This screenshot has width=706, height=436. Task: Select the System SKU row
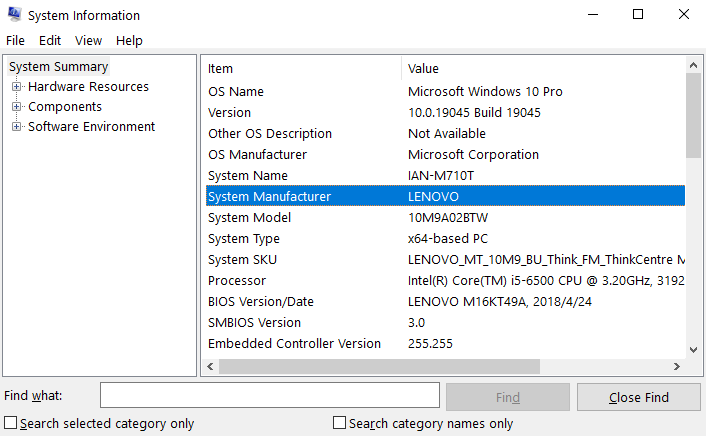pyautogui.click(x=445, y=259)
